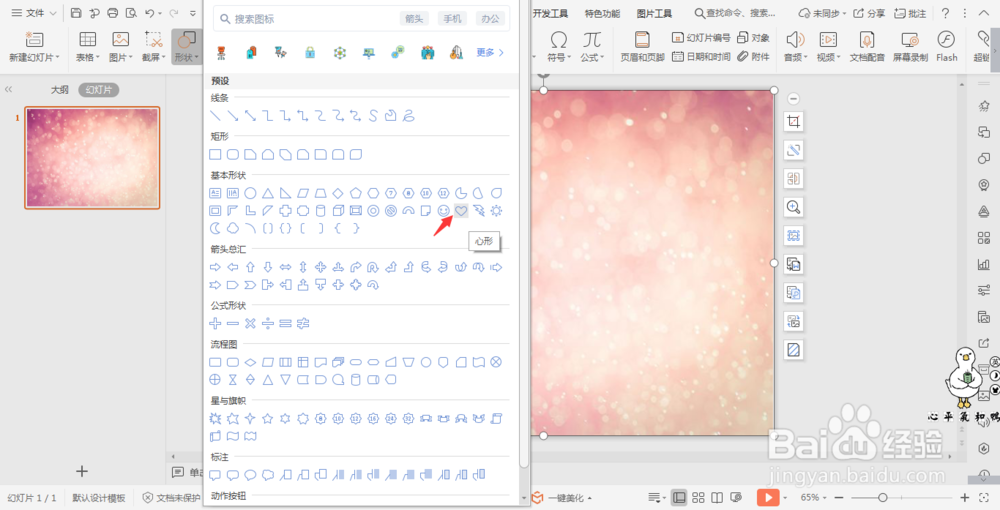Pick the up arrow block shape
Viewport: 1000px width, 510px height.
click(x=251, y=267)
